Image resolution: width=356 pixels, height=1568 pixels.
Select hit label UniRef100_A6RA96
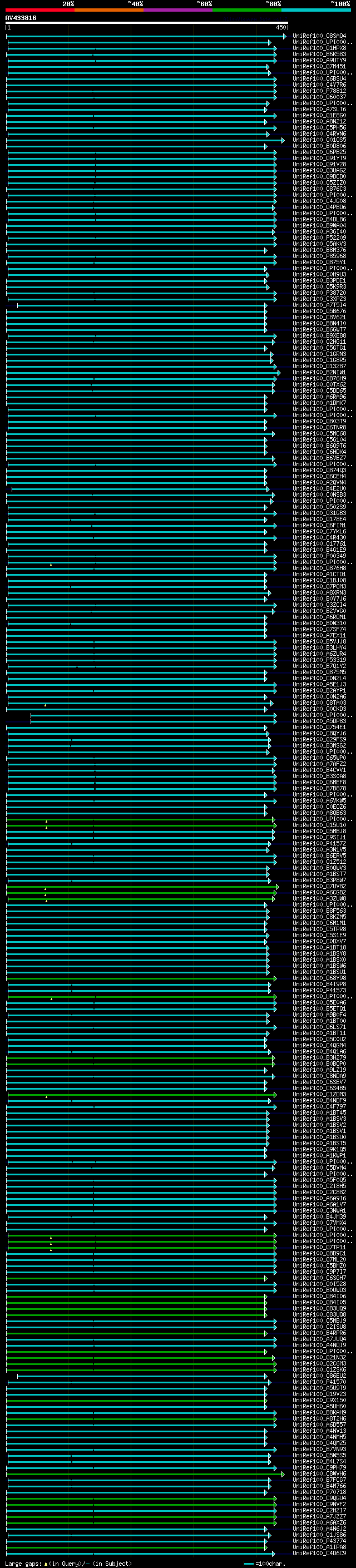pyautogui.click(x=319, y=397)
